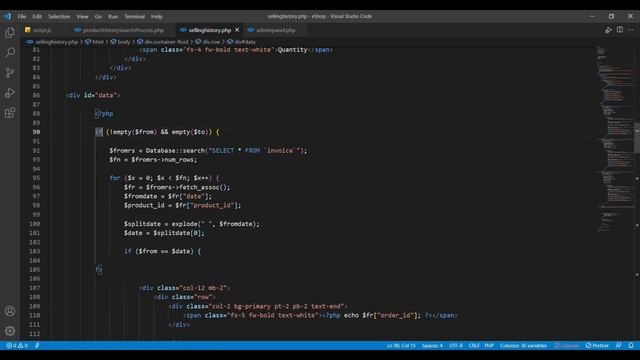Open the Extensions view

(10, 113)
